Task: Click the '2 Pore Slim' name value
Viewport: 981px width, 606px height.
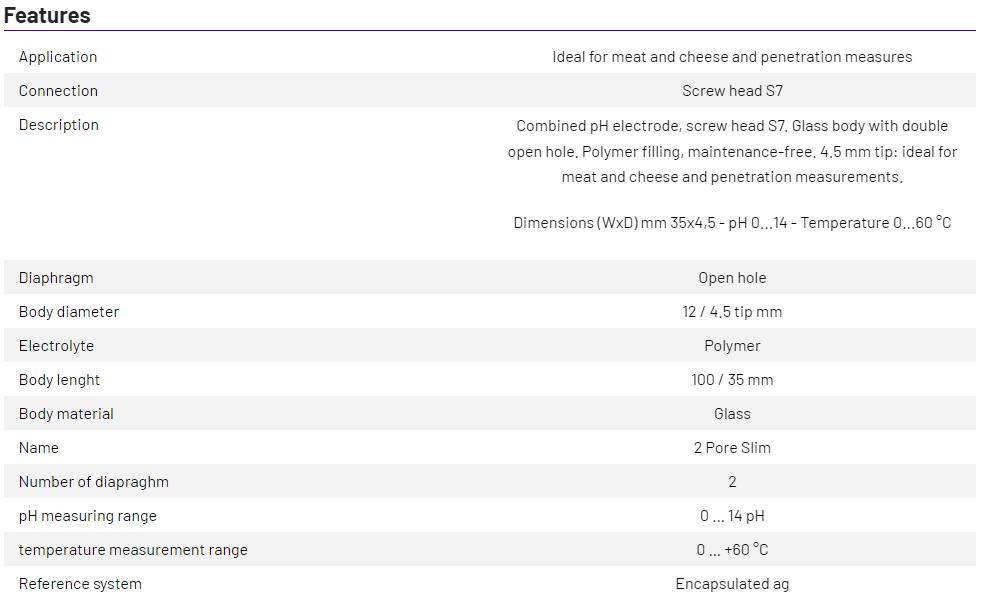Action: 732,448
